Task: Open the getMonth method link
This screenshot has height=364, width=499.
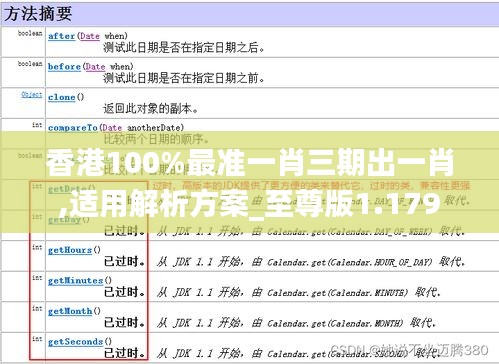Action: (70, 312)
